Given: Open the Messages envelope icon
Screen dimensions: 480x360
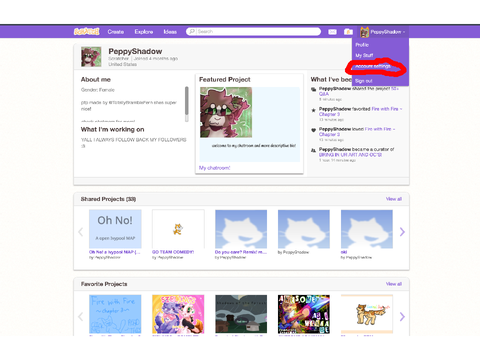Looking at the screenshot, I should coord(332,32).
